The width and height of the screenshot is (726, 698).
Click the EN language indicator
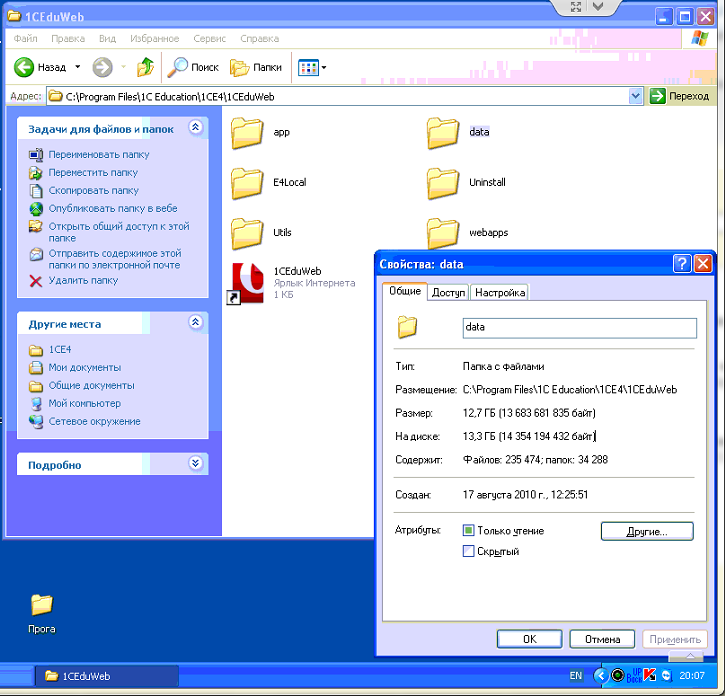[576, 676]
